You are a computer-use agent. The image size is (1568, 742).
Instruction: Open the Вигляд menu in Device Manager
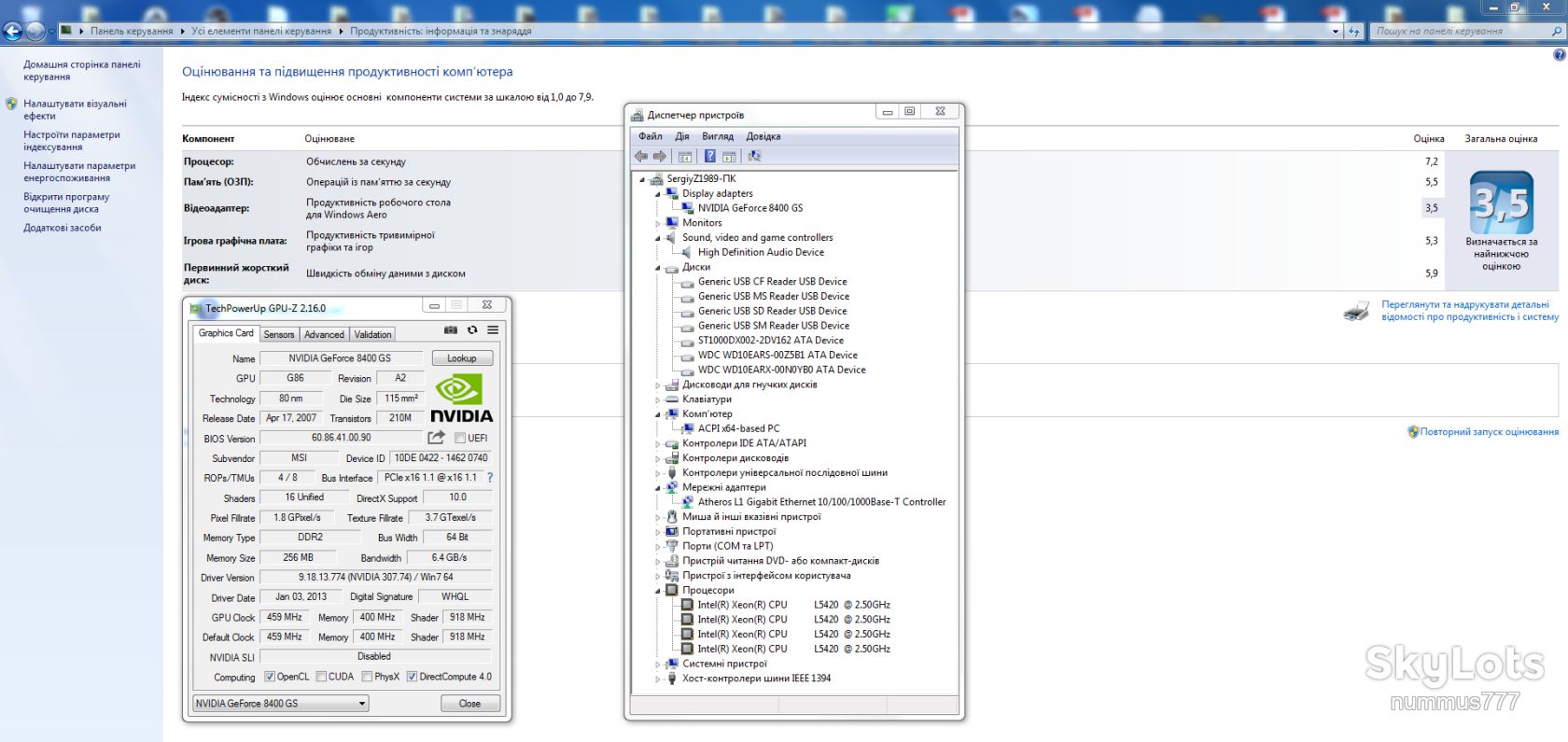click(x=718, y=136)
